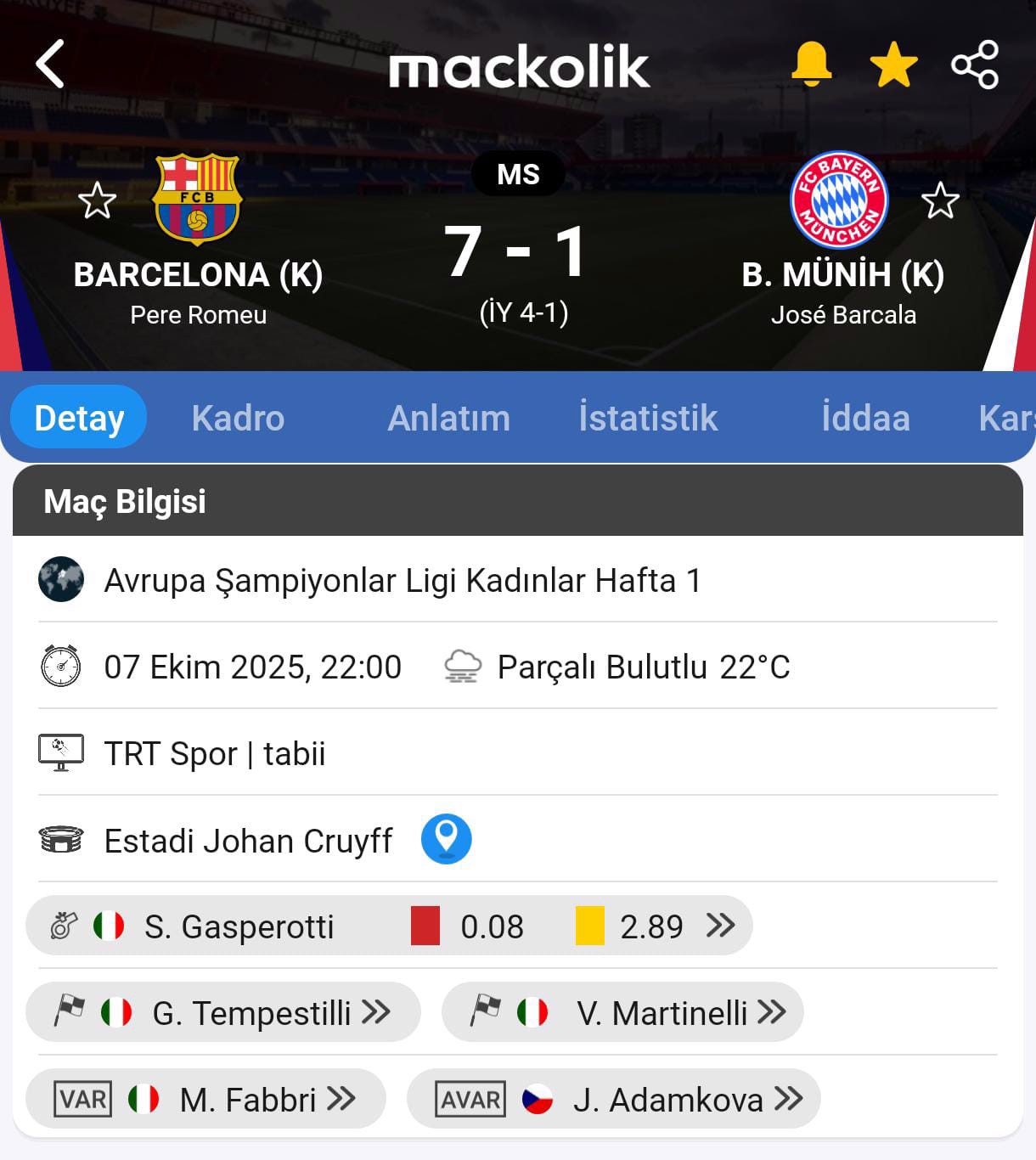Tap the TV broadcast icon
This screenshot has width=1036, height=1160.
point(61,752)
